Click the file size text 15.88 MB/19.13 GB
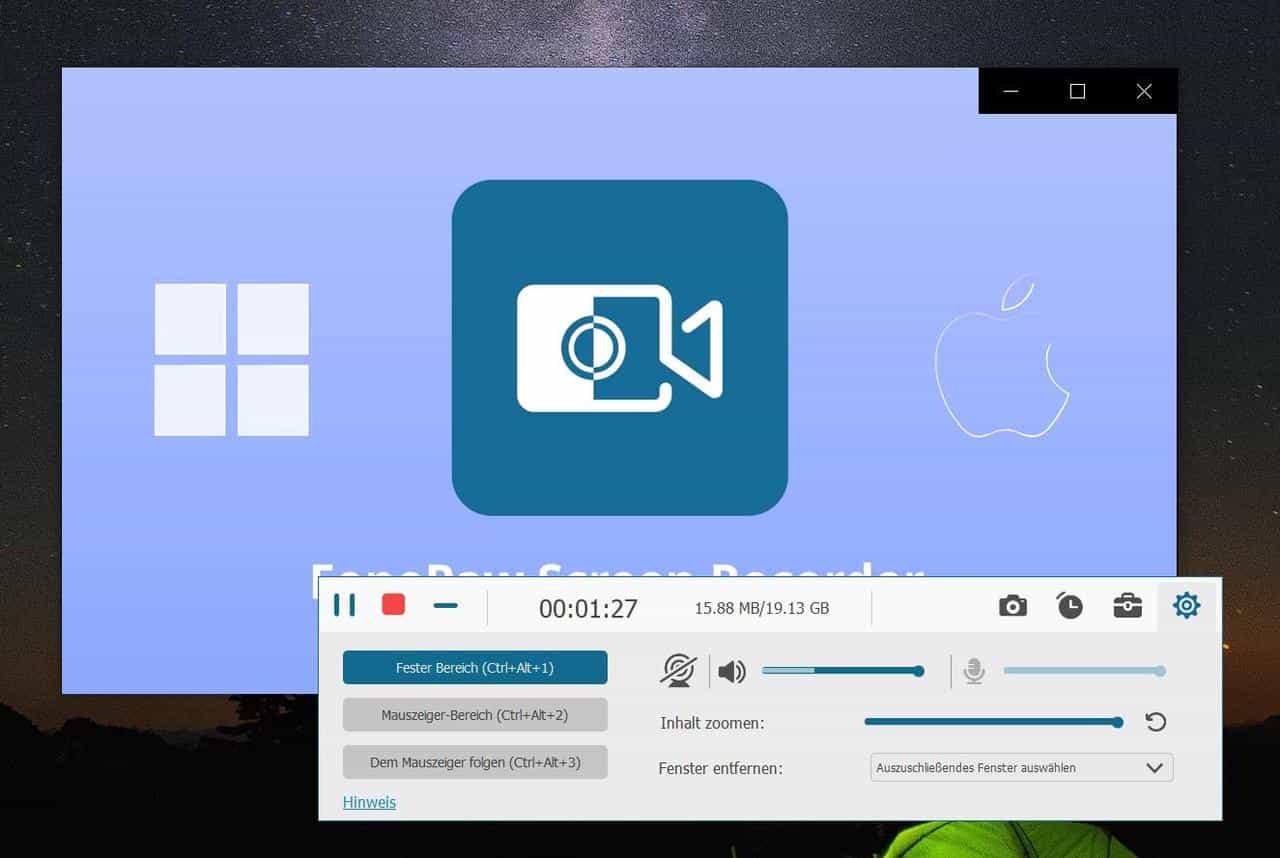 762,608
